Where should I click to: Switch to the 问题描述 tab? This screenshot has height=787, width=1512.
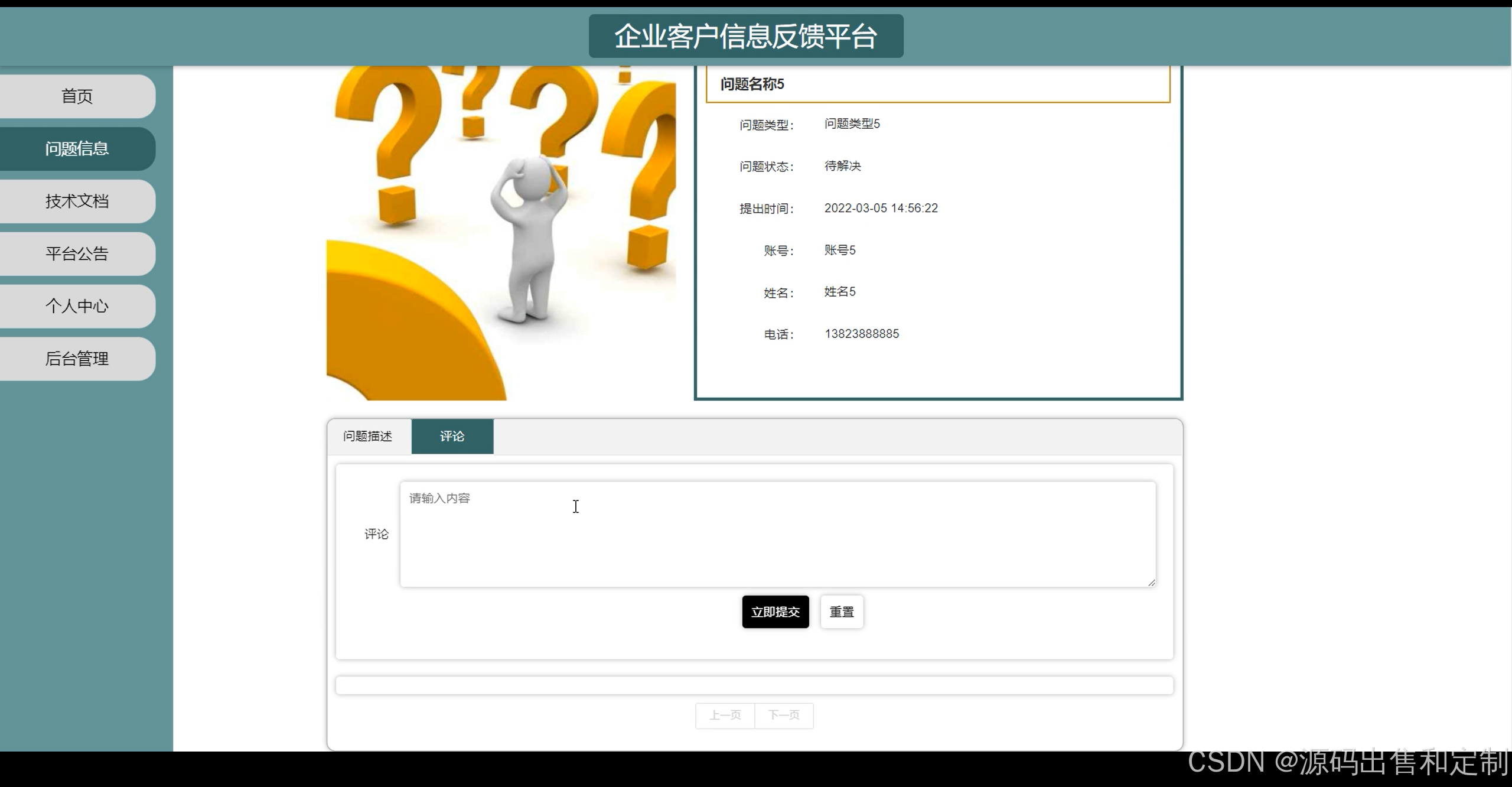click(367, 436)
